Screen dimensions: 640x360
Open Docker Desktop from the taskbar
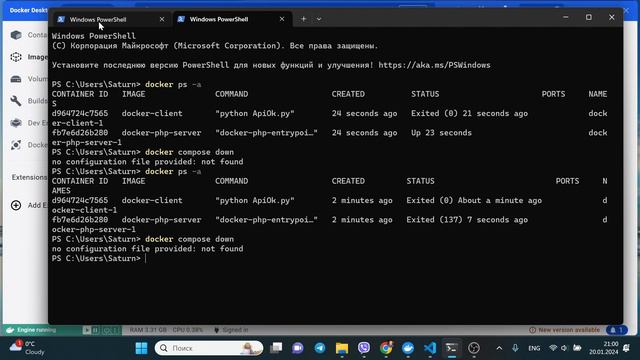click(x=408, y=348)
